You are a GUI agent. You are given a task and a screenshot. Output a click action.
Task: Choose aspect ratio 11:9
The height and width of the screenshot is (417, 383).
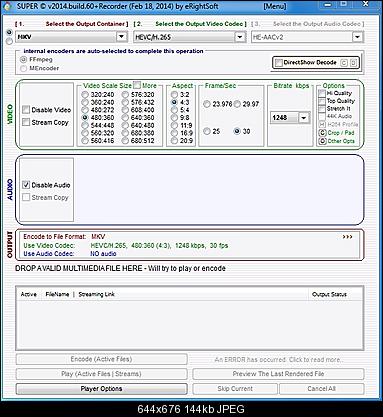click(x=174, y=125)
